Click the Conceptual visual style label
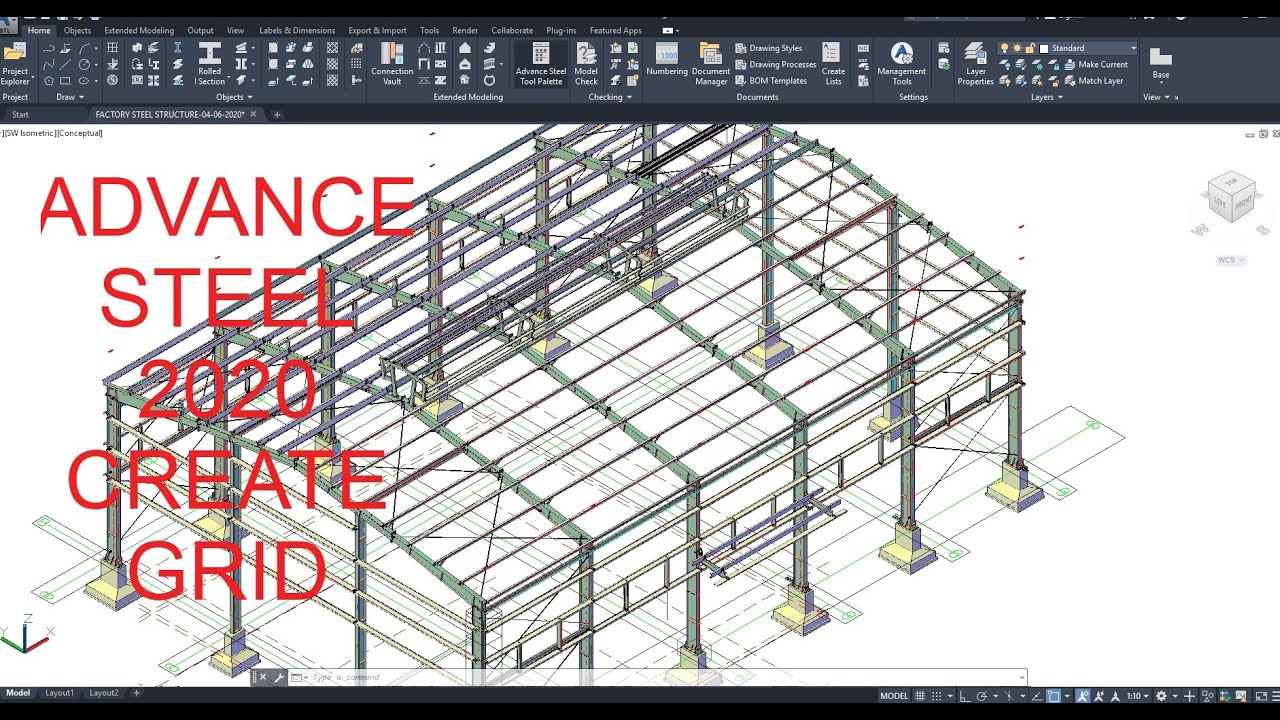This screenshot has width=1280, height=720. click(80, 133)
